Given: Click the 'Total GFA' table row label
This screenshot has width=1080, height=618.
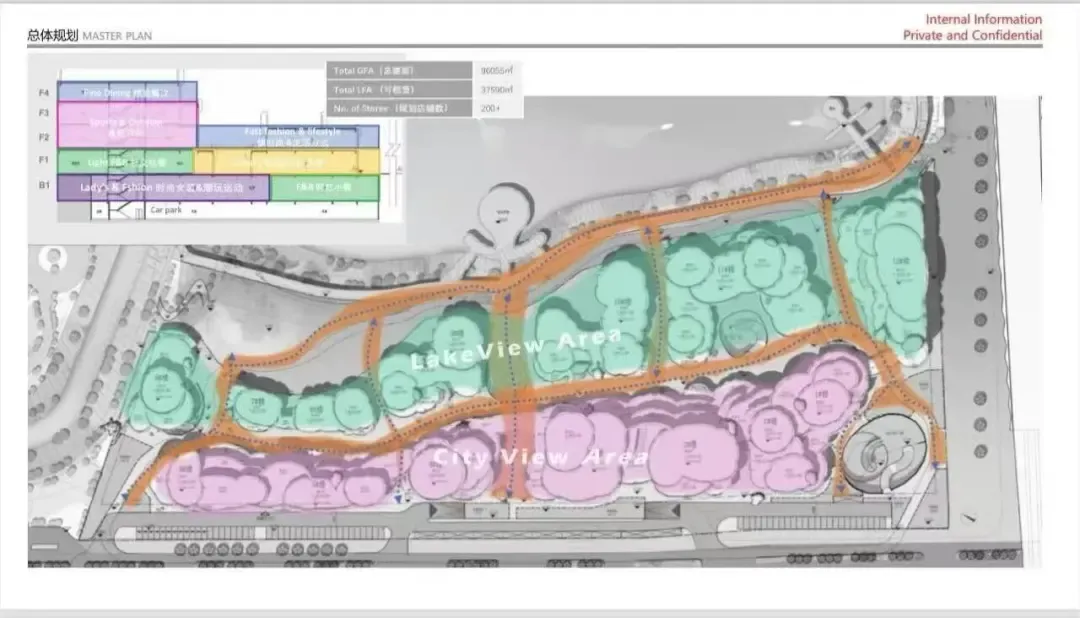Looking at the screenshot, I should click(399, 70).
